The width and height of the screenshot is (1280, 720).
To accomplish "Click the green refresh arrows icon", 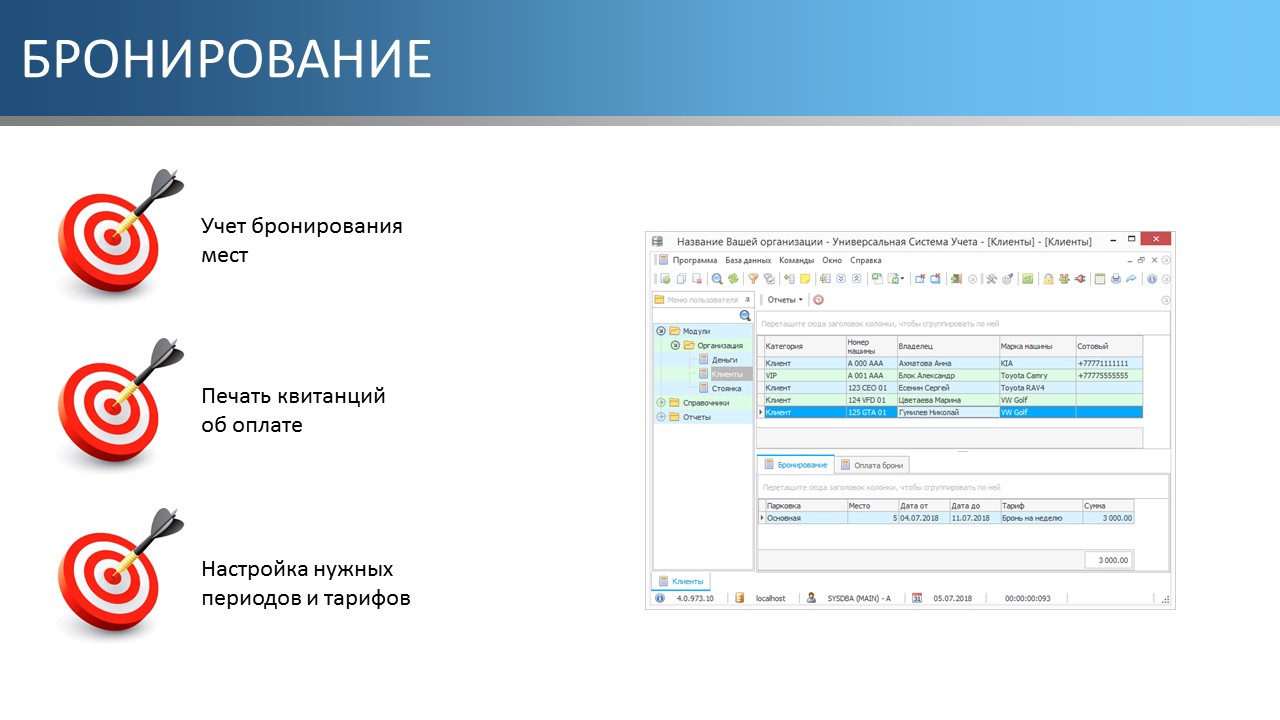I will (x=733, y=279).
